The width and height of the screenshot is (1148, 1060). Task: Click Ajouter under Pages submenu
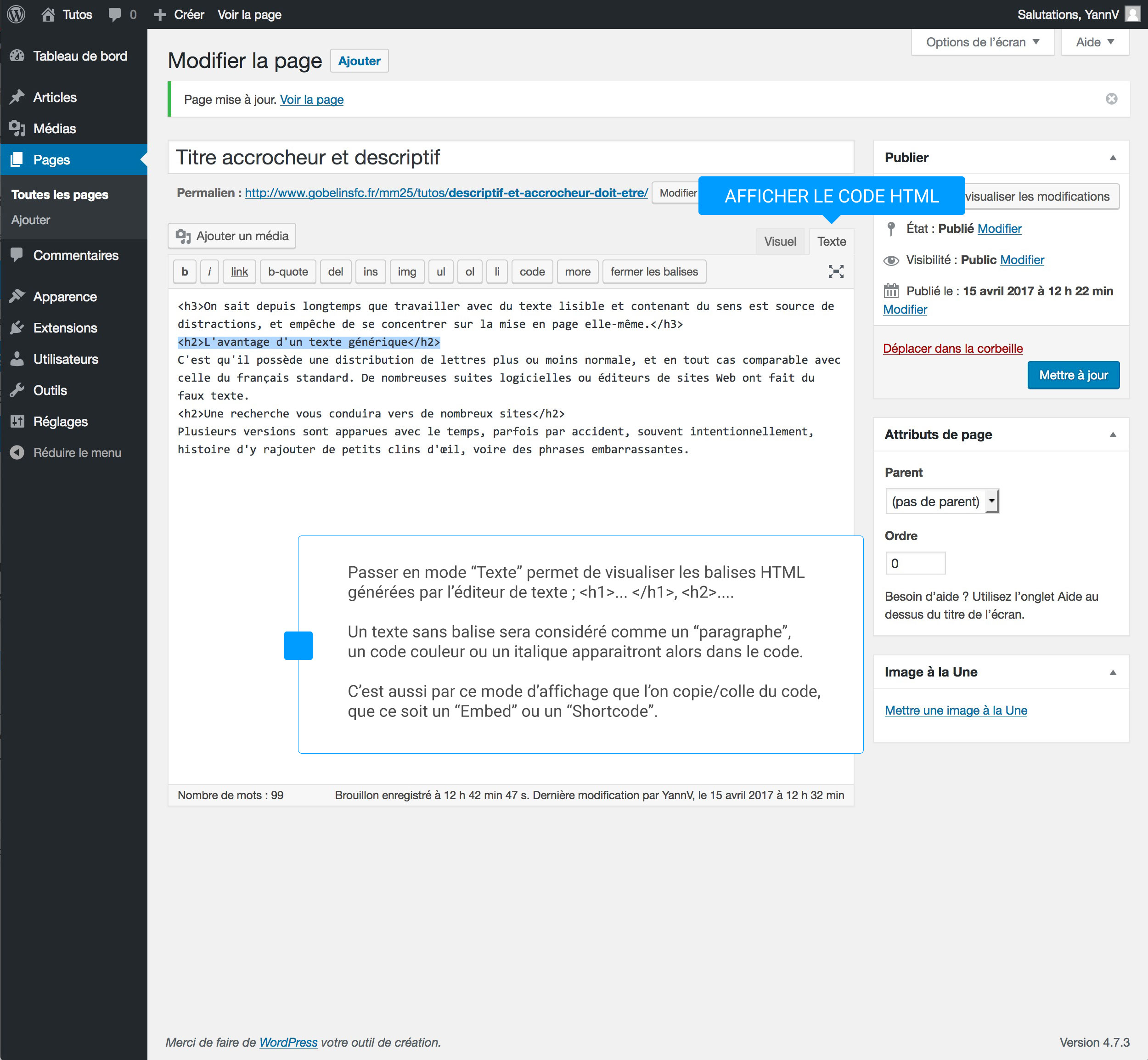pos(30,220)
